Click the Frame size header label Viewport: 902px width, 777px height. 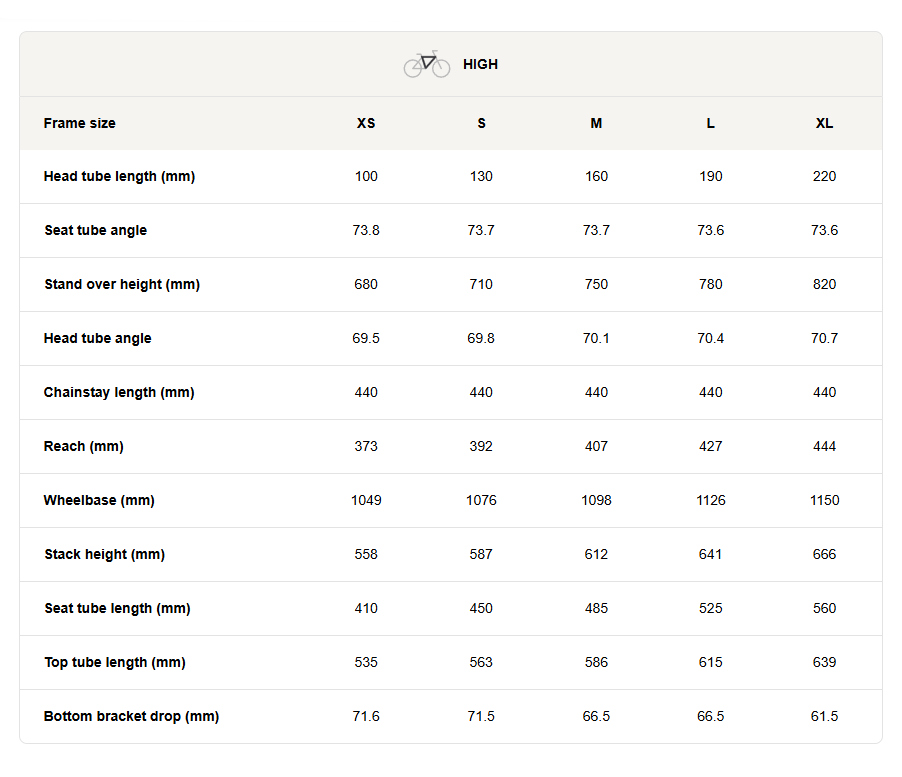pyautogui.click(x=80, y=123)
